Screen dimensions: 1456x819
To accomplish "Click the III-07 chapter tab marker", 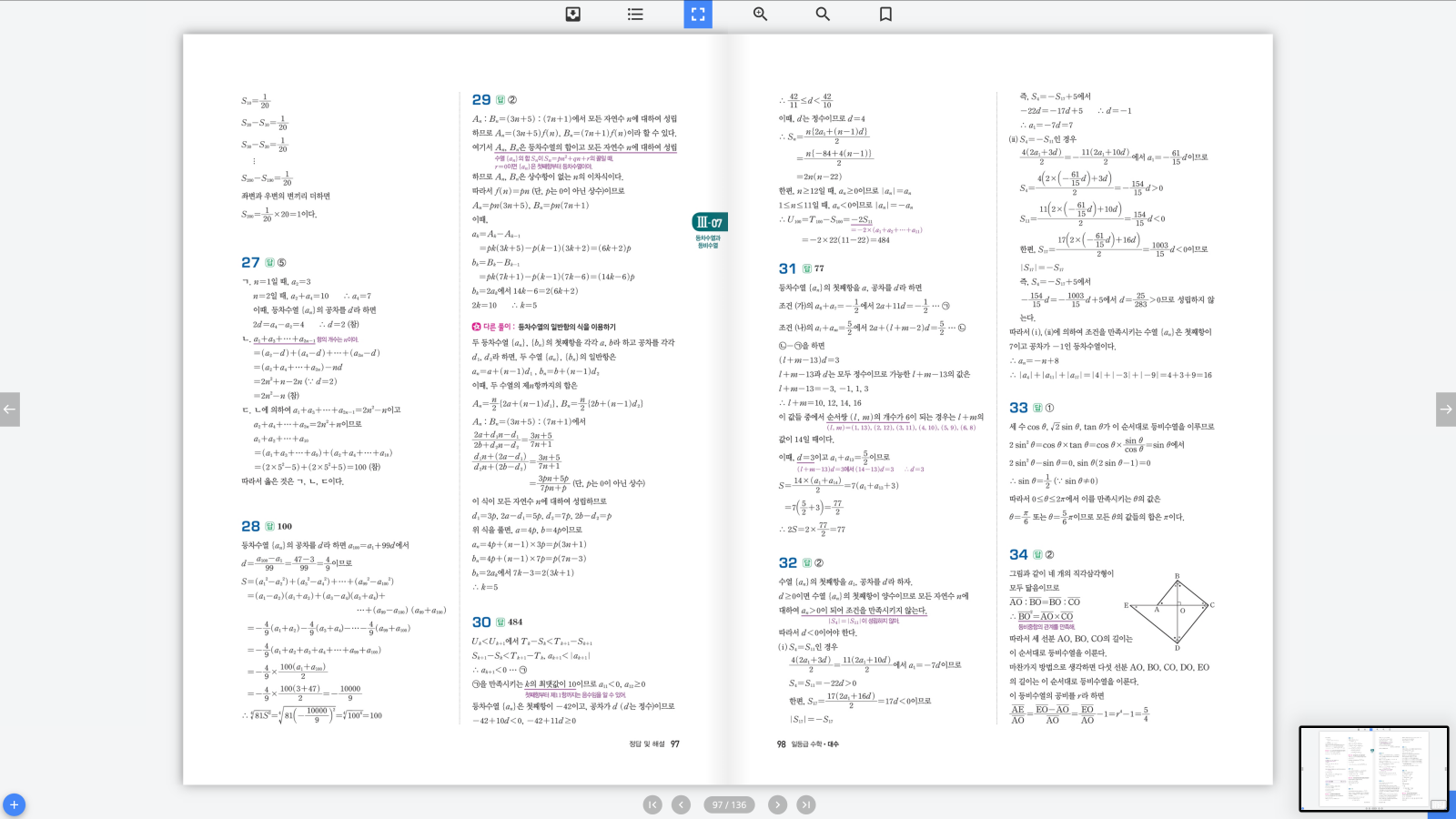I will [709, 223].
